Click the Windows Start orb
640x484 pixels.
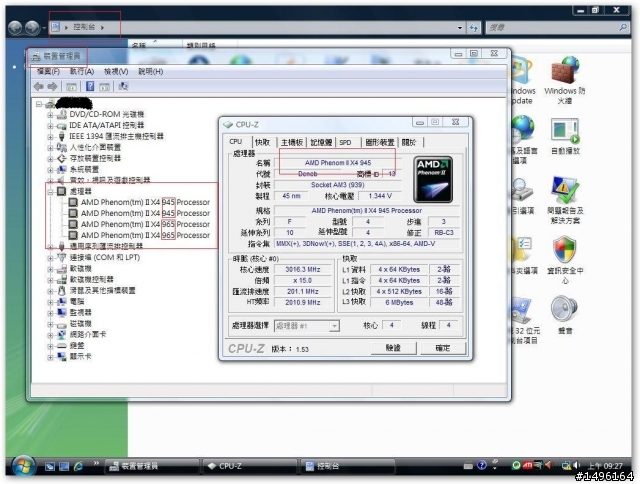click(x=23, y=466)
